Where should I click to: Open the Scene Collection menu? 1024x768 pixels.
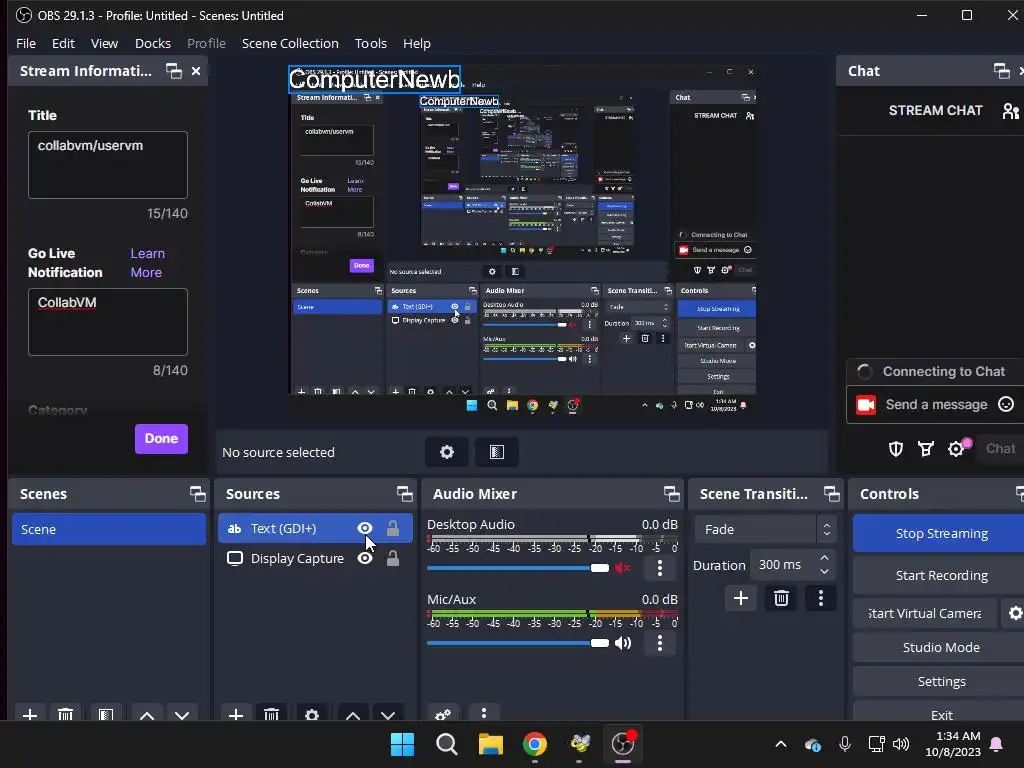(291, 43)
